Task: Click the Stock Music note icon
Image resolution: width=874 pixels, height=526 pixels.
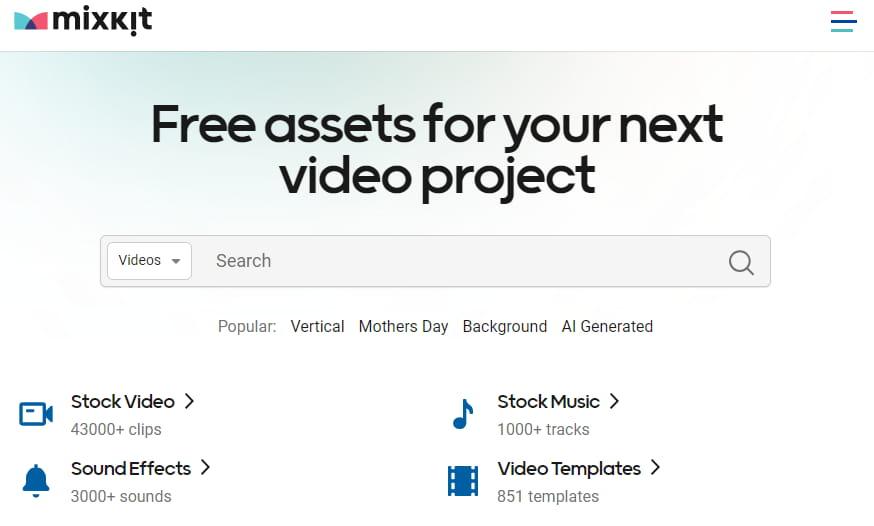Action: 462,414
